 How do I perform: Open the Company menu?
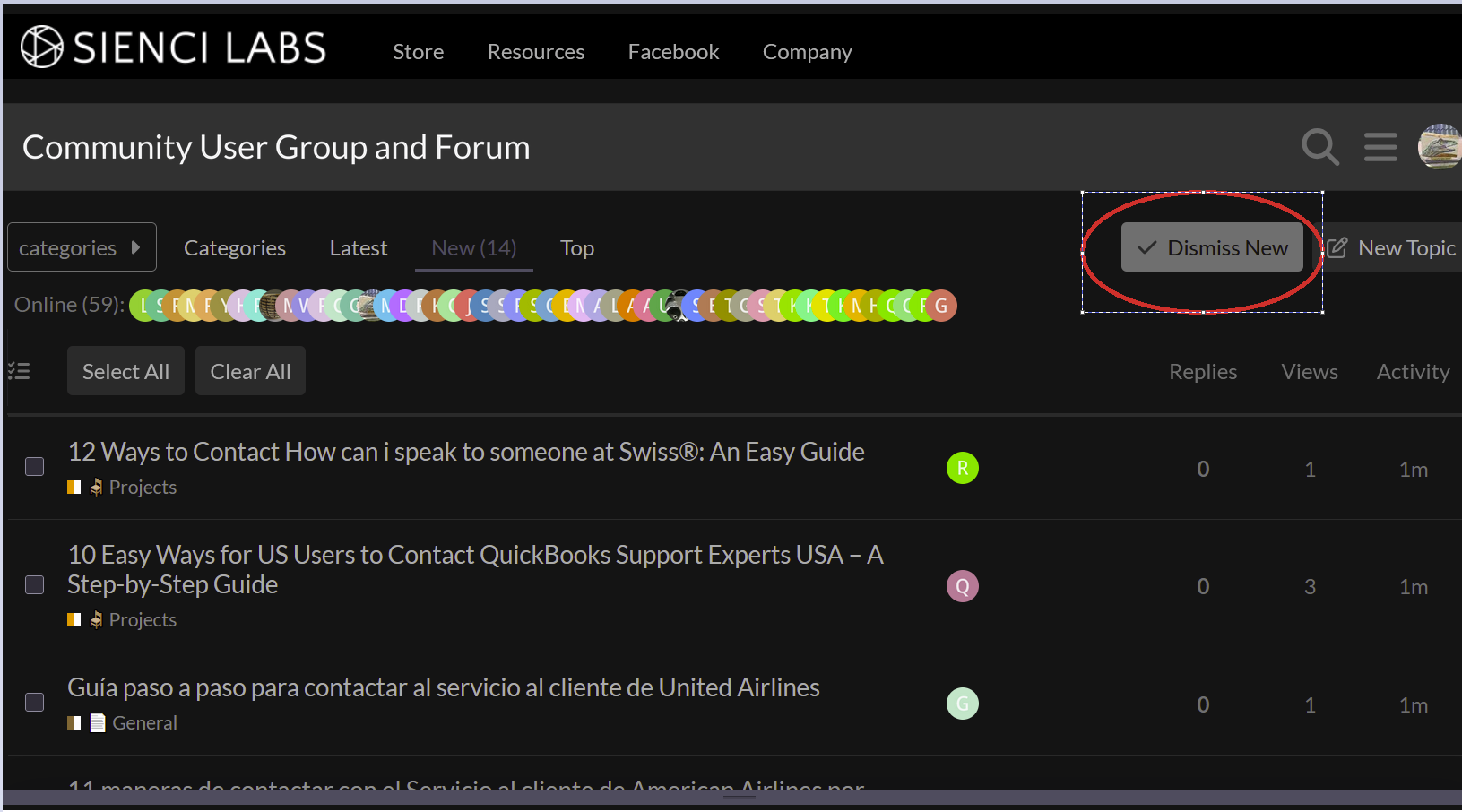click(x=808, y=52)
